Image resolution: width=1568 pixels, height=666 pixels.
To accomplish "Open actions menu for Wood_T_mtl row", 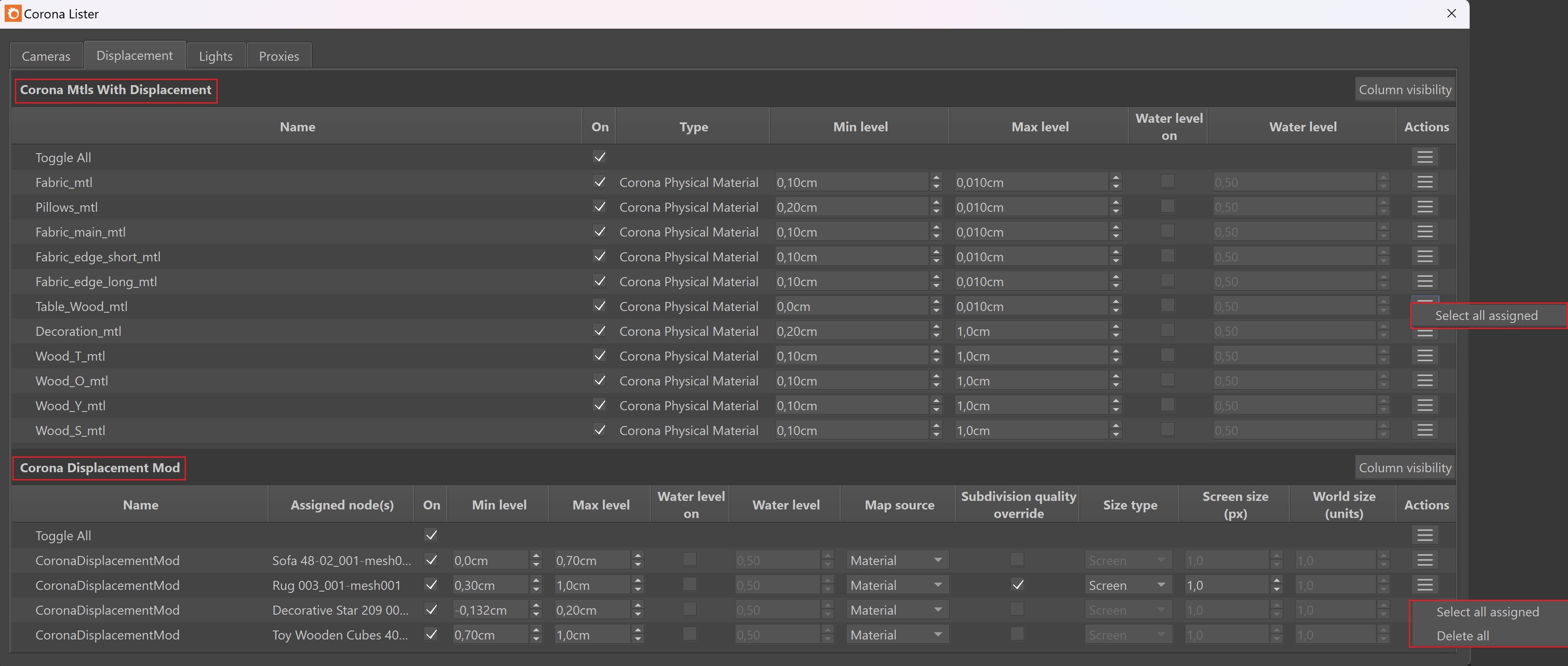I will tap(1424, 355).
